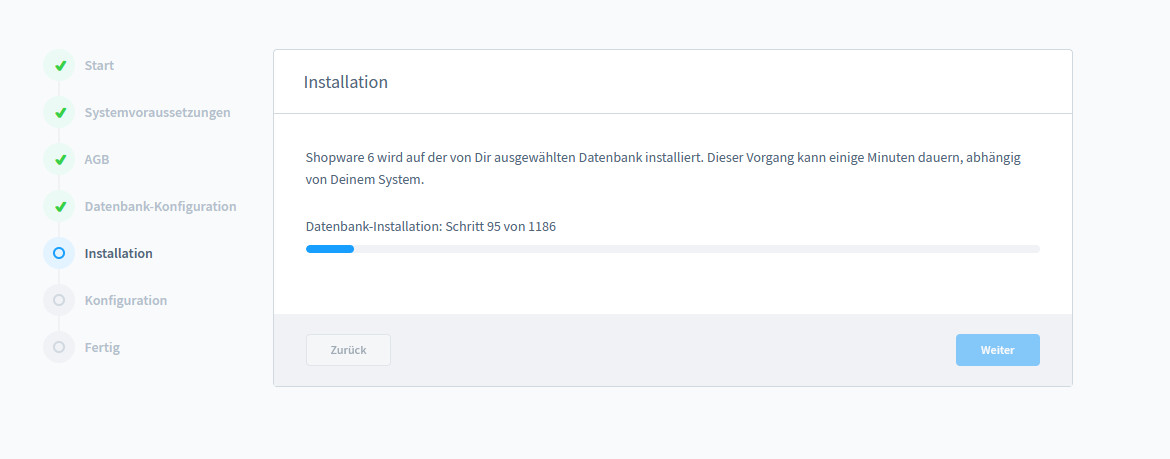Click the green checkmark icon beside Start
Viewport: 1170px width, 459px height.
tap(59, 66)
